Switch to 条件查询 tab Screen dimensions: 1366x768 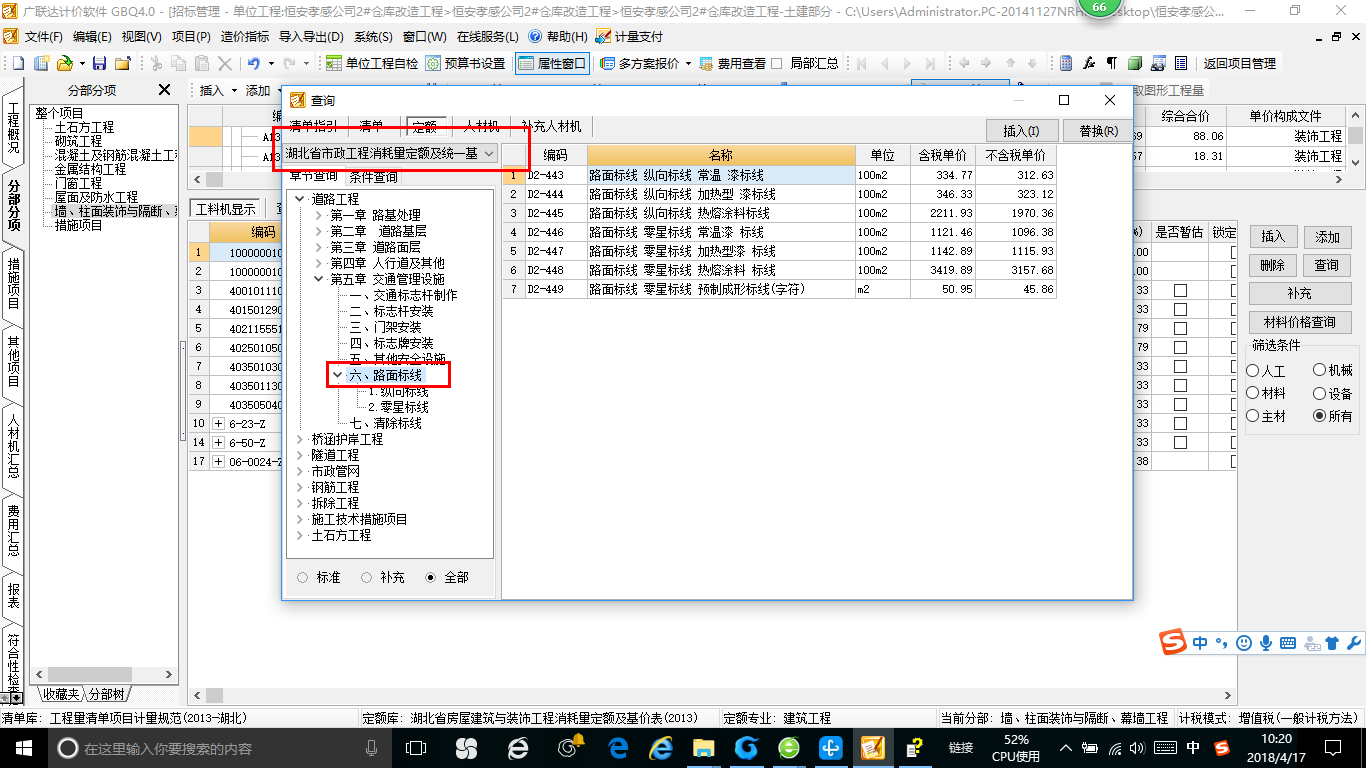coord(372,177)
